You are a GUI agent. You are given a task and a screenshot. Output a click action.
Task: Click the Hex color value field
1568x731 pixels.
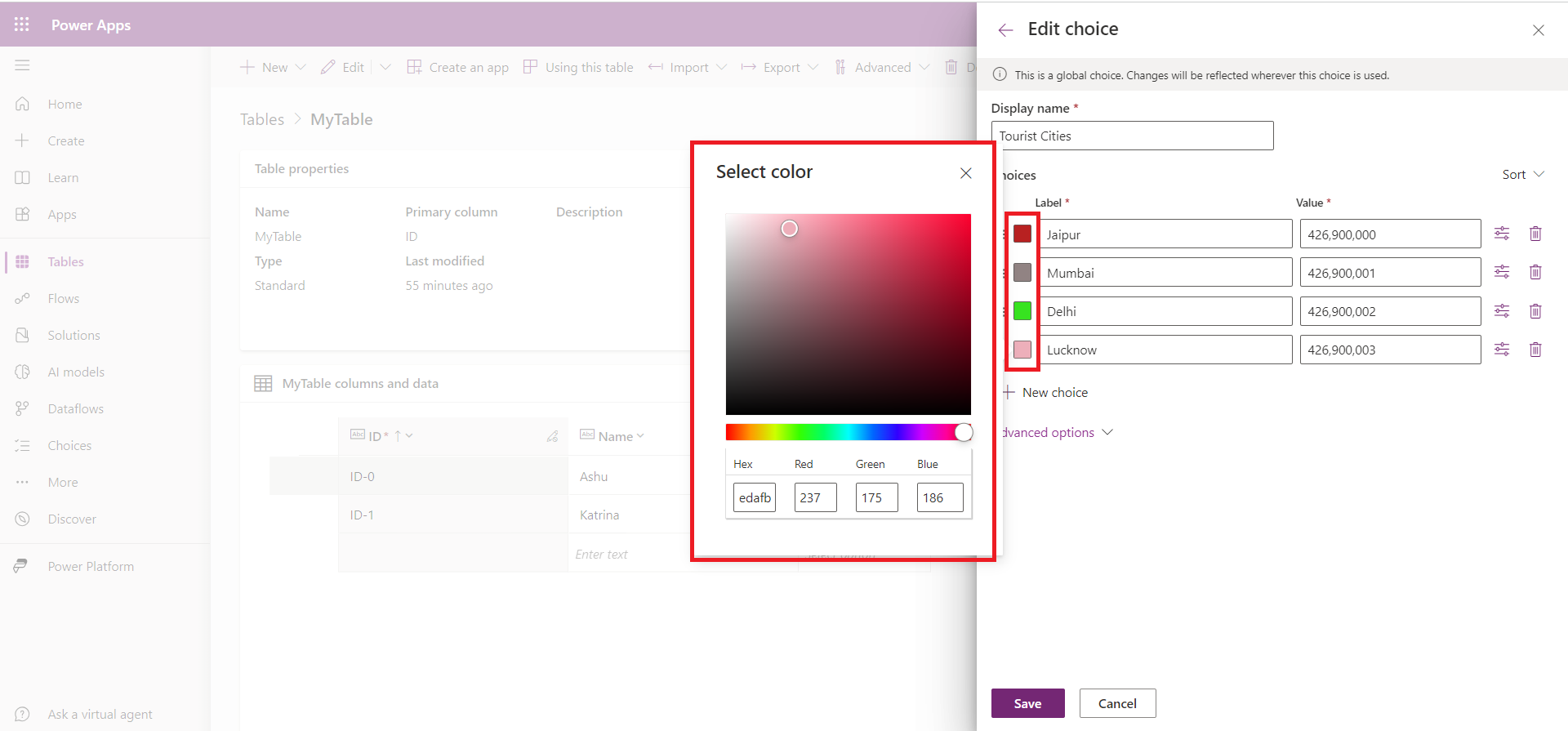click(x=754, y=497)
